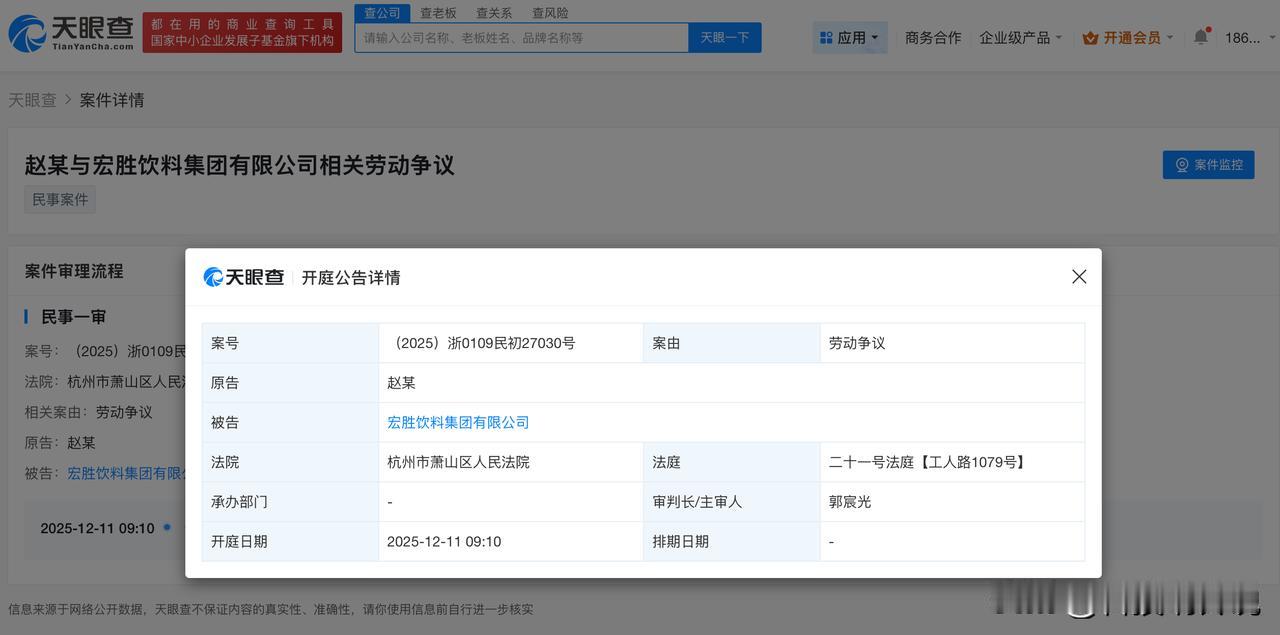Open the 开通会员 dropdown

tap(1135, 37)
